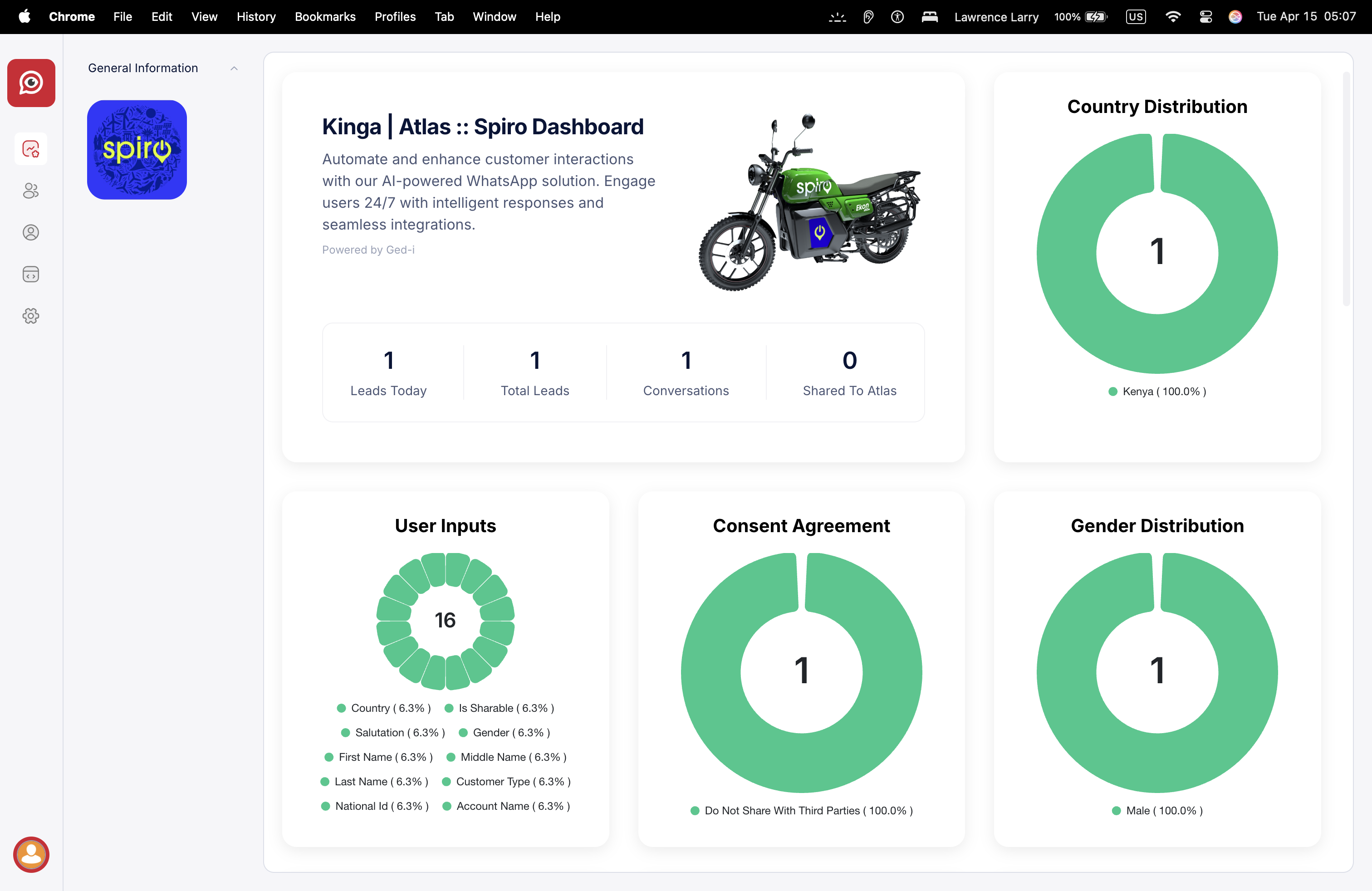Open the Control Center icon
This screenshot has width=1372, height=891.
pyautogui.click(x=1205, y=17)
